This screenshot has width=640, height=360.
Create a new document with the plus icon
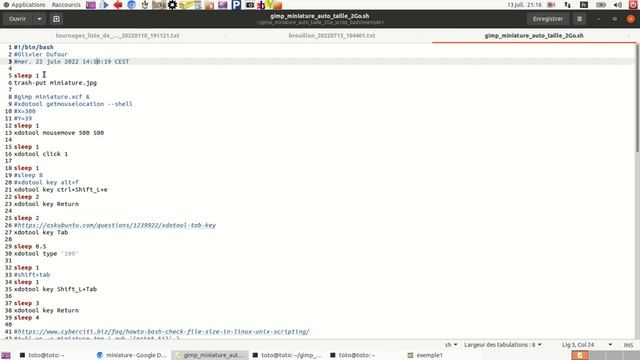click(x=56, y=19)
